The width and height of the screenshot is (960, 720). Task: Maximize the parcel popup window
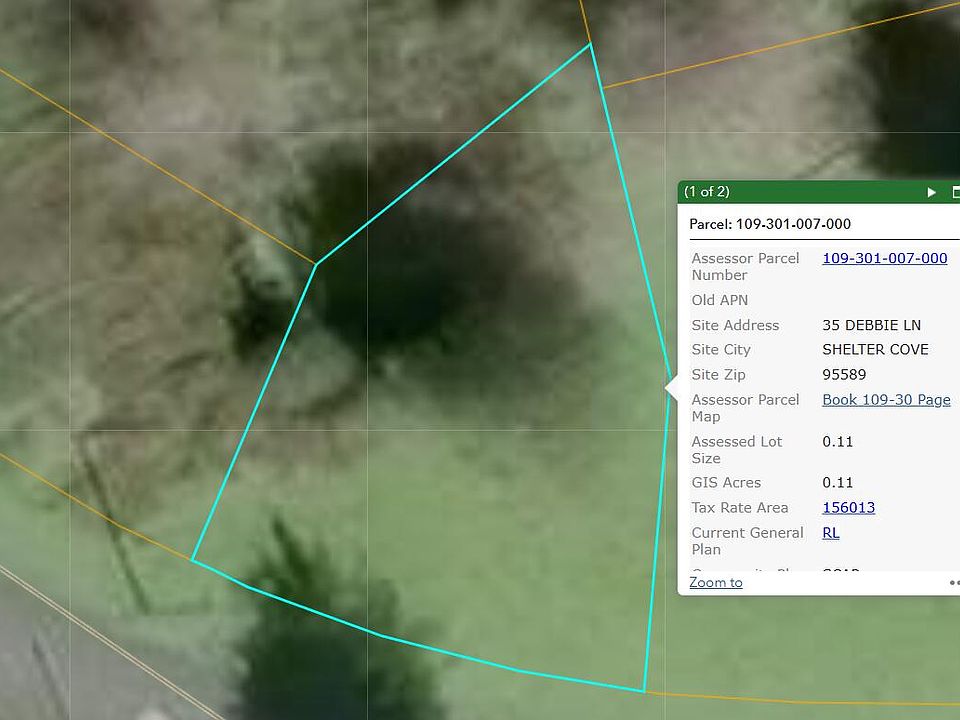coord(955,192)
